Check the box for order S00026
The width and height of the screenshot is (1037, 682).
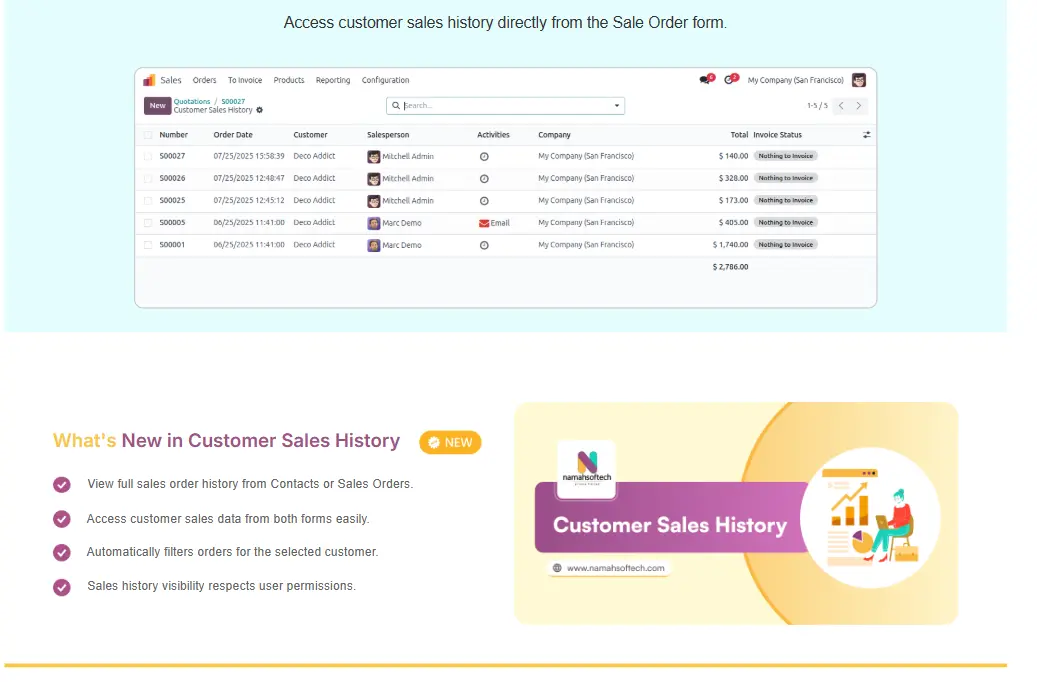(148, 179)
